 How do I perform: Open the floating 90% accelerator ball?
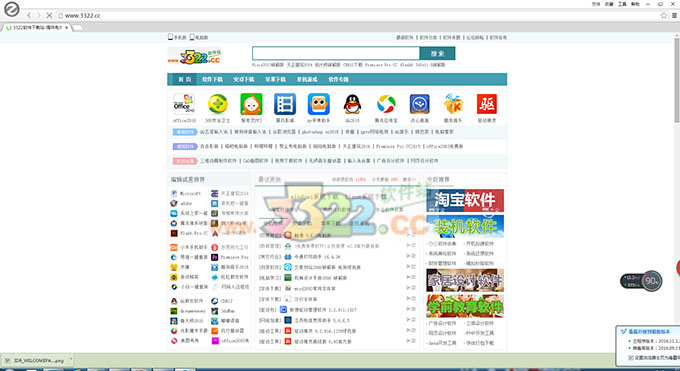pos(652,281)
